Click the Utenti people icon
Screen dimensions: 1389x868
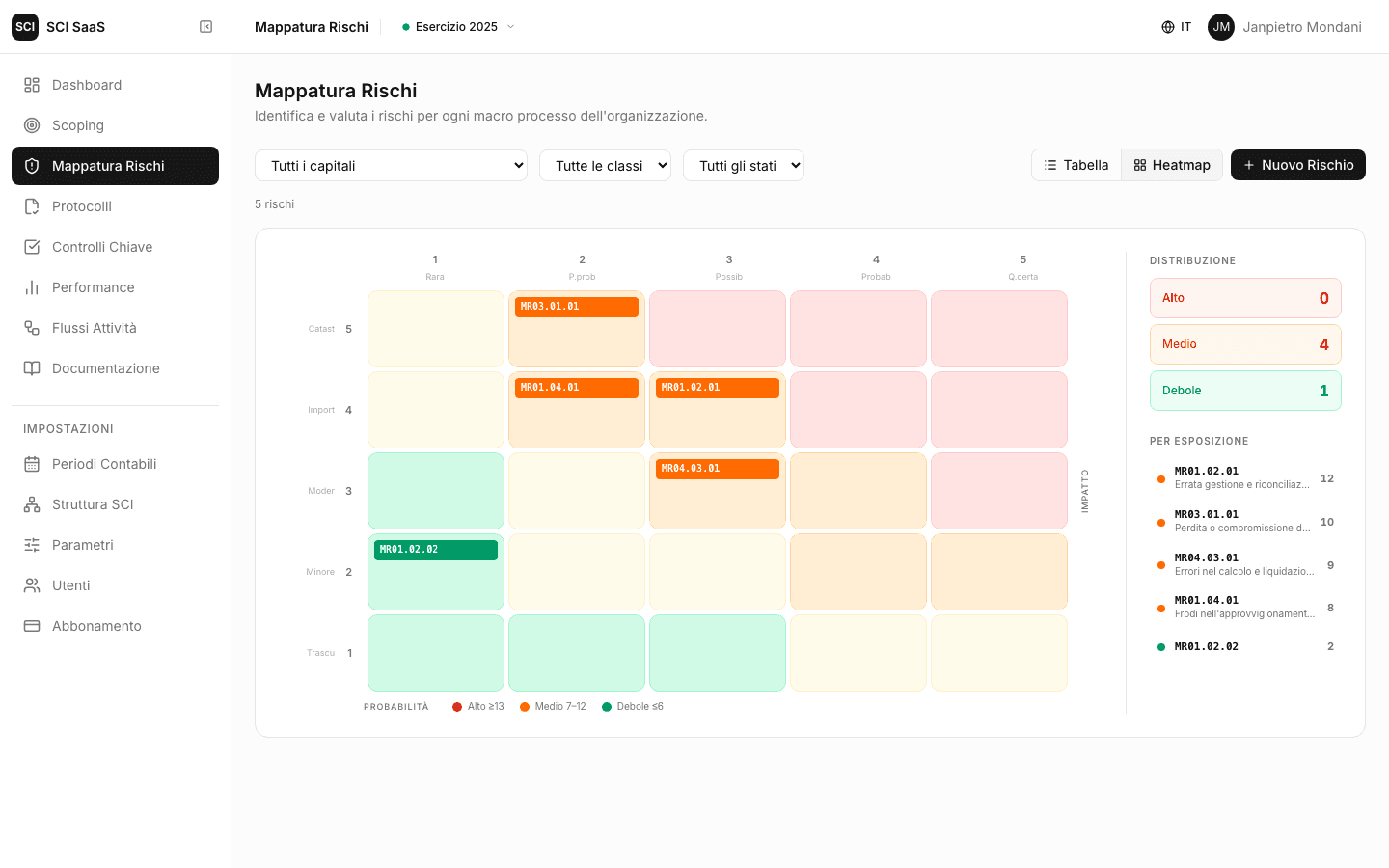coord(32,585)
